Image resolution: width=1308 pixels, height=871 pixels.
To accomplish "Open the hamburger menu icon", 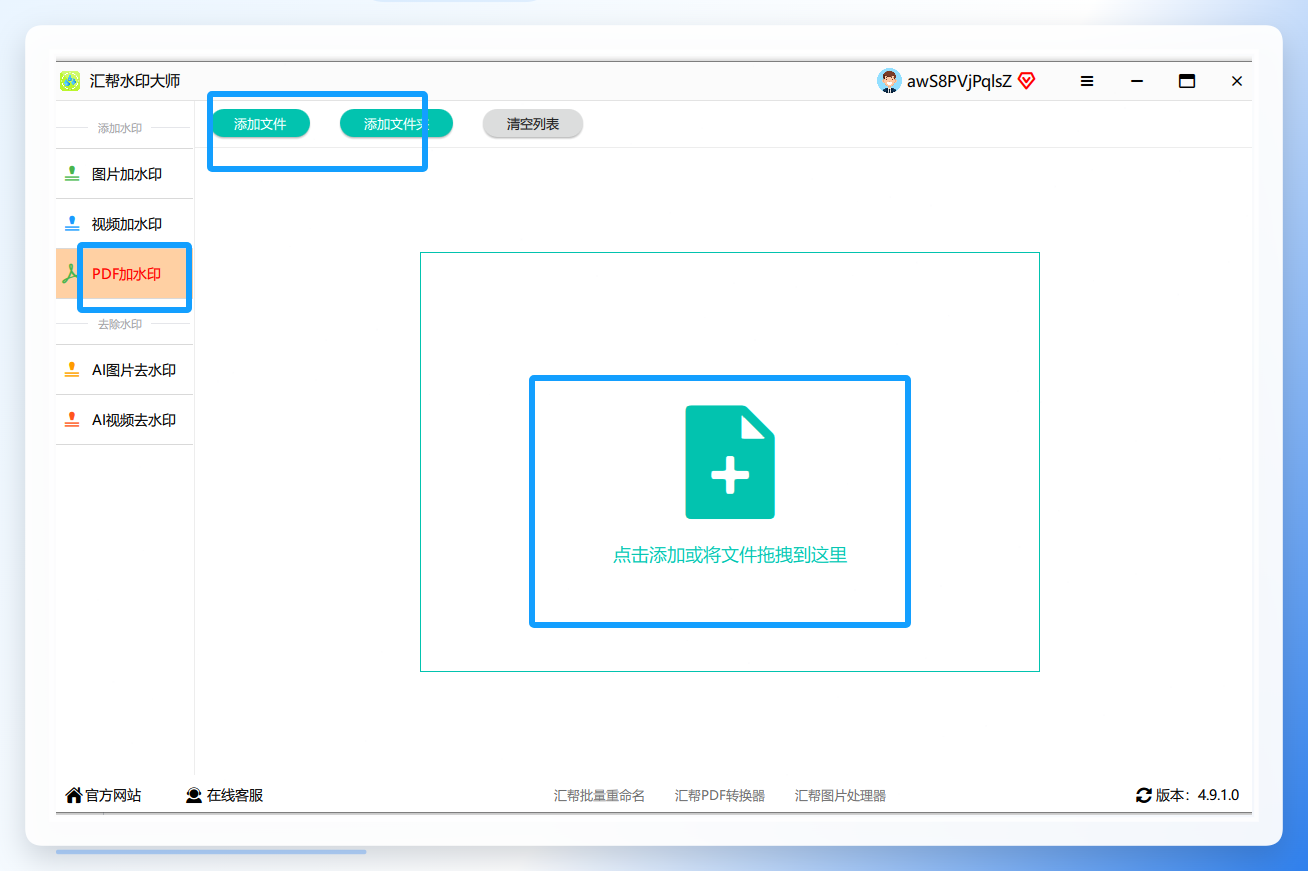I will pos(1087,81).
